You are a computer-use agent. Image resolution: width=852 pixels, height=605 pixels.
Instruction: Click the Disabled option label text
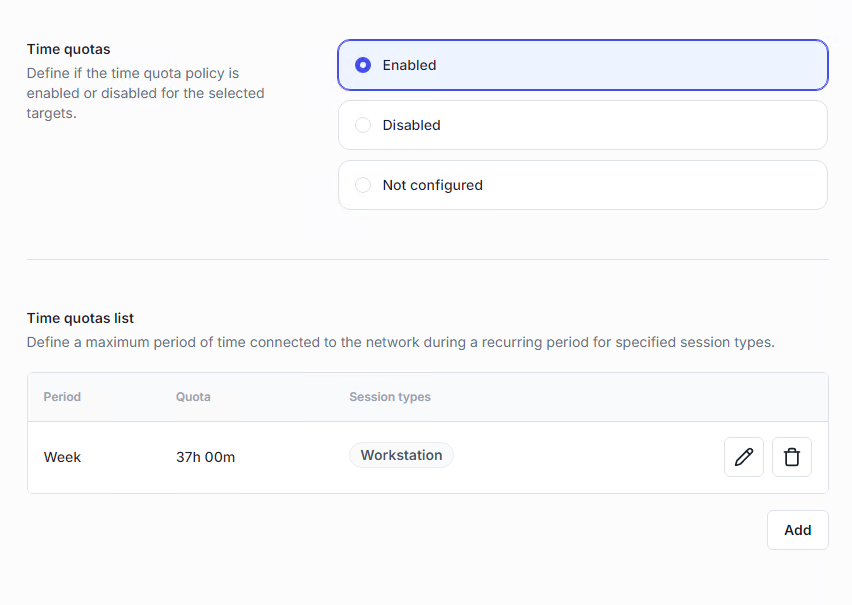[411, 125]
